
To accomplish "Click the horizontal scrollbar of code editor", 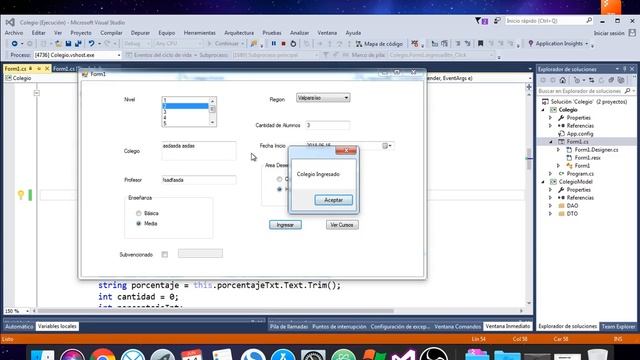I will (x=216, y=311).
